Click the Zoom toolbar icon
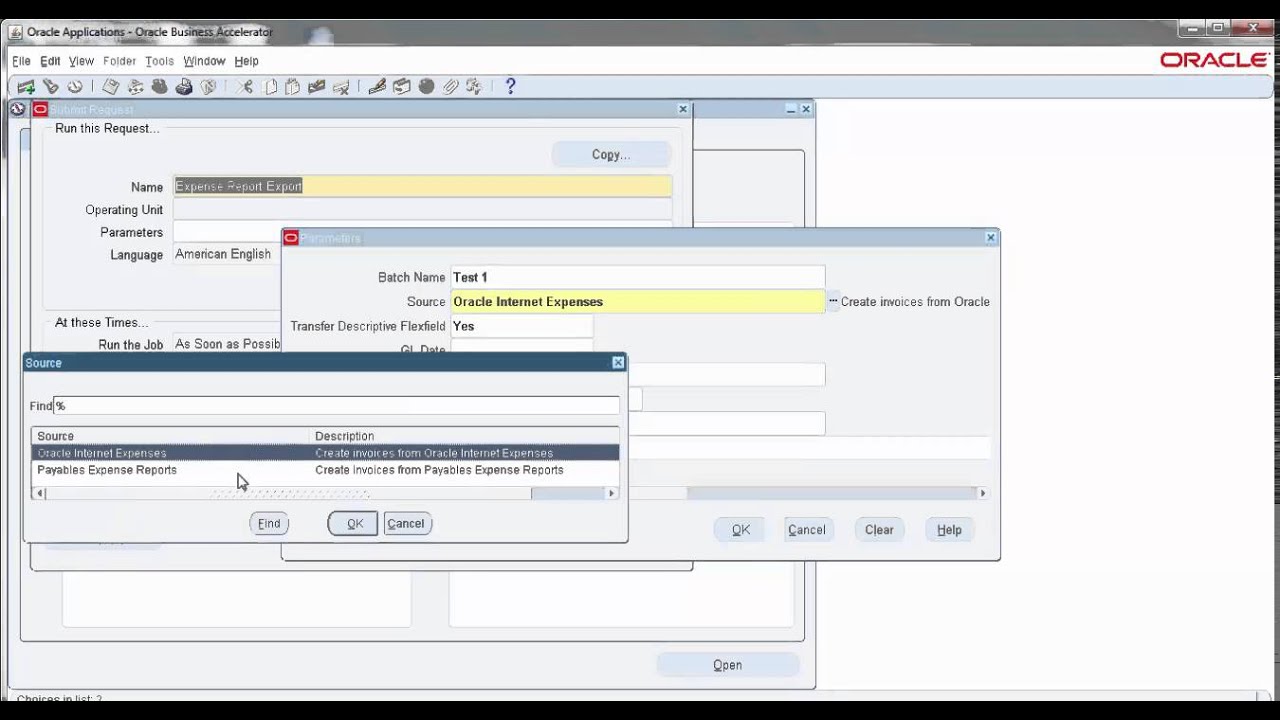The height and width of the screenshot is (720, 1280). pos(402,87)
